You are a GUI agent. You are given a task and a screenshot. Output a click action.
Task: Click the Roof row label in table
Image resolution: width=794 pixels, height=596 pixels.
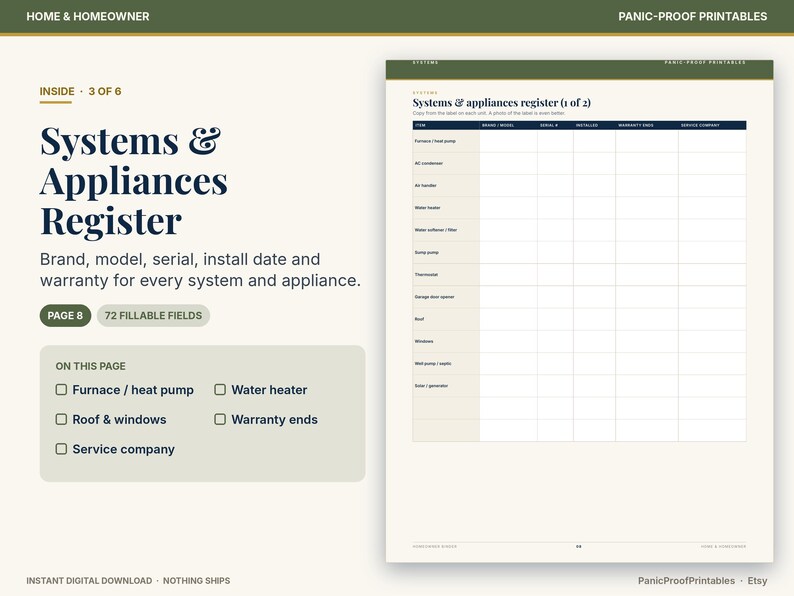click(x=419, y=320)
